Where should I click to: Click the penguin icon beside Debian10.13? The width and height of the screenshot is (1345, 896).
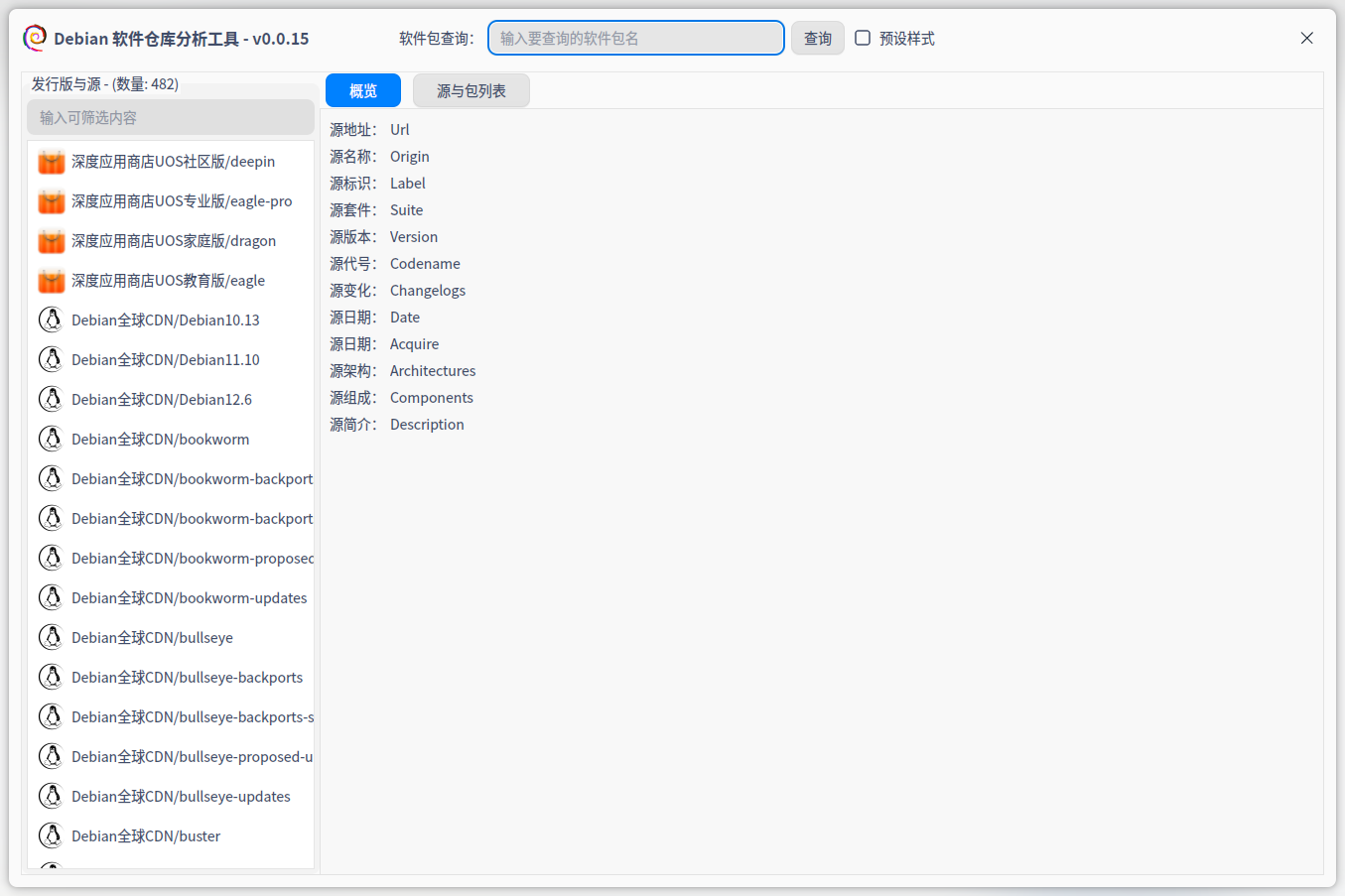51,320
